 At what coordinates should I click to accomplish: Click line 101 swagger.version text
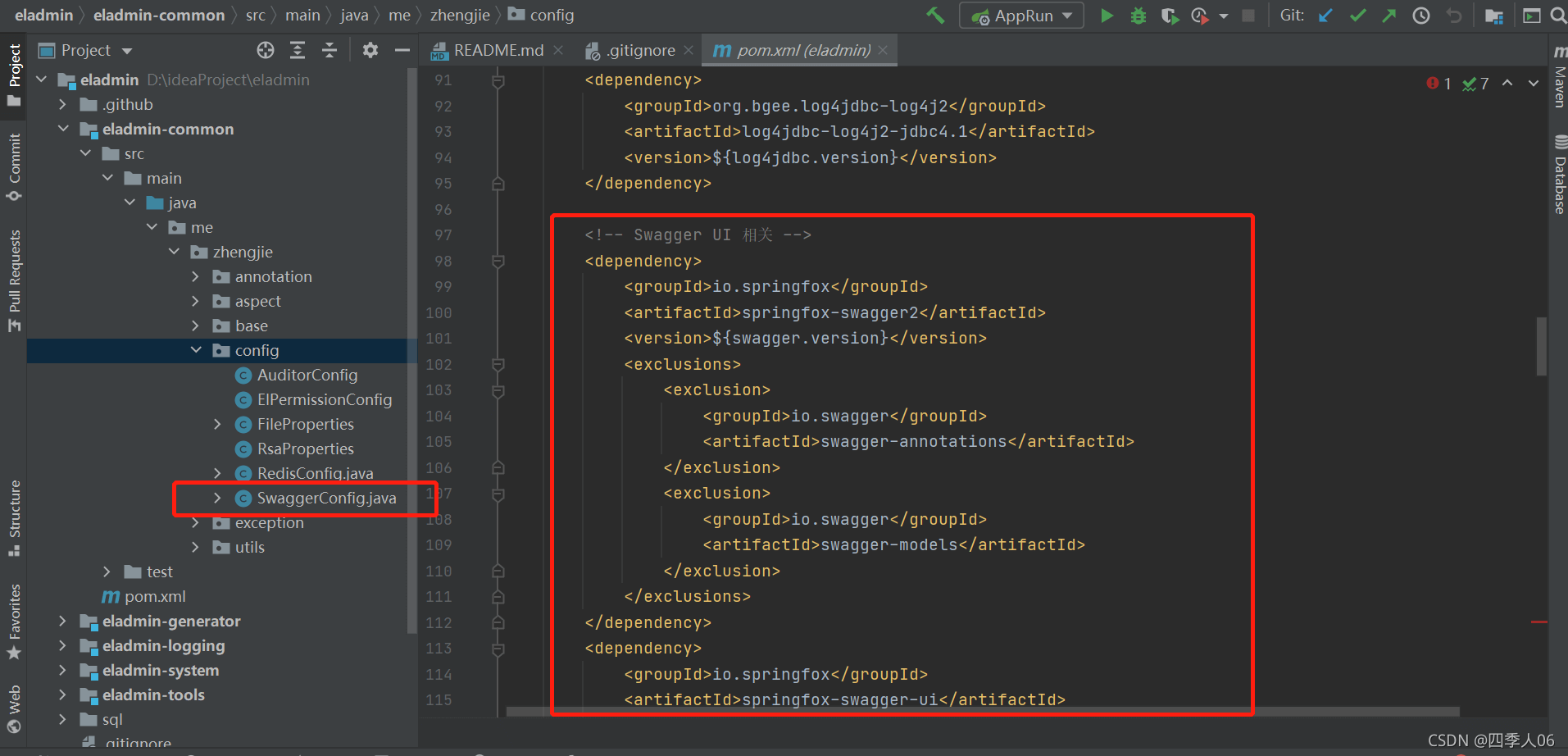[x=800, y=338]
